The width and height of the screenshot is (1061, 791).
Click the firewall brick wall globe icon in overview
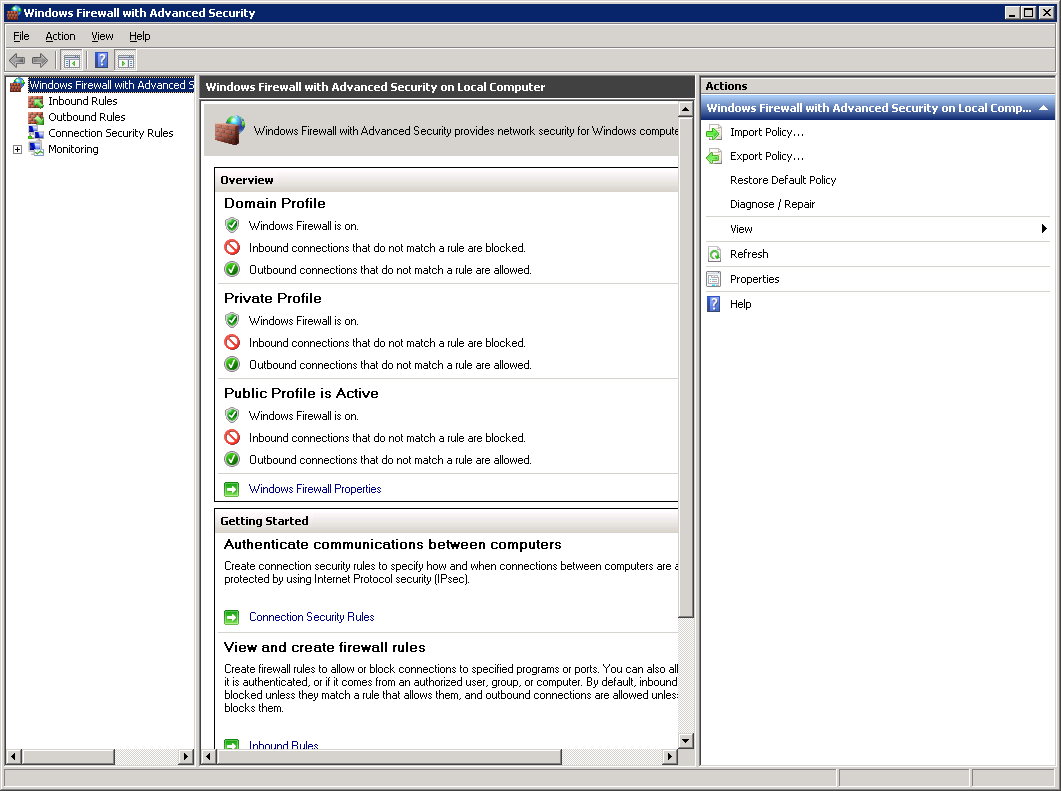coord(229,130)
